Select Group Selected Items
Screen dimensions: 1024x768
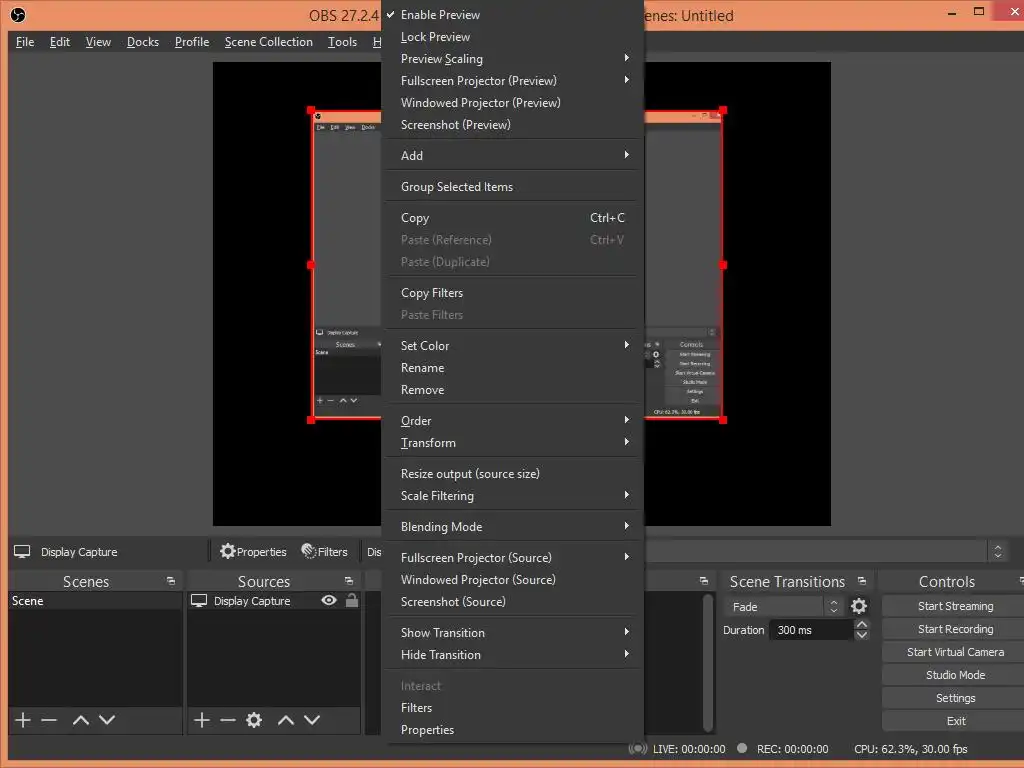511,187
